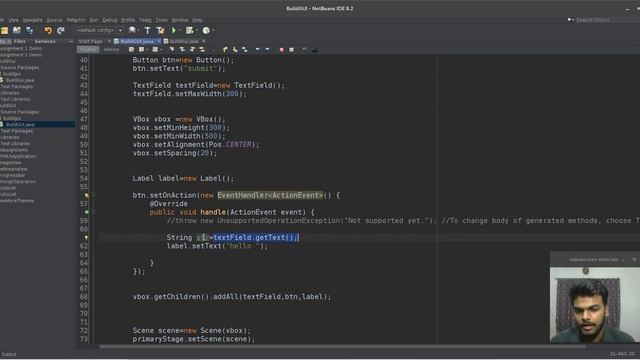This screenshot has width=640, height=360.
Task: Click the Shift Line Left icon
Action: point(258,49)
